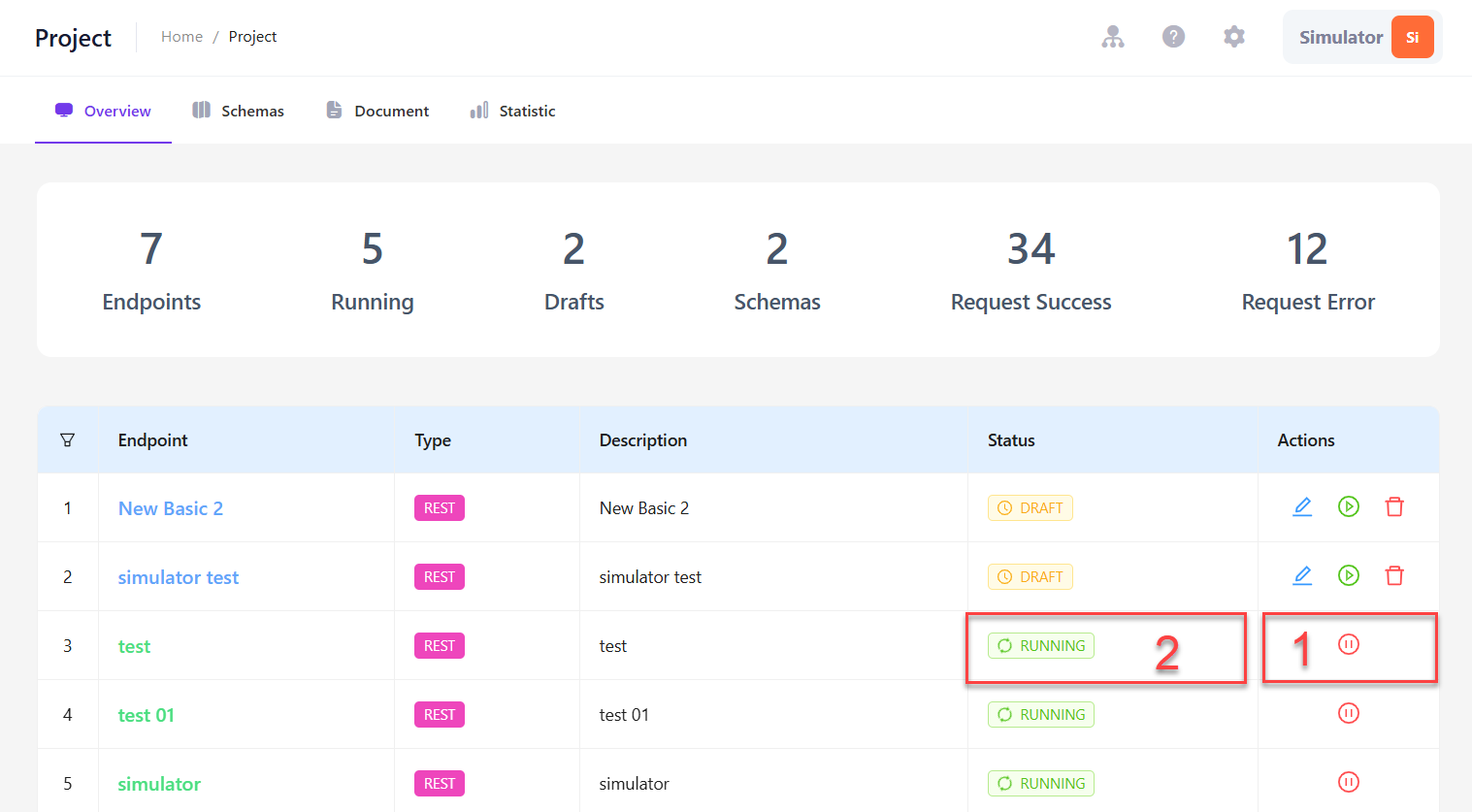Delete the New Basic 2 endpoint
The image size is (1472, 812).
(x=1394, y=506)
